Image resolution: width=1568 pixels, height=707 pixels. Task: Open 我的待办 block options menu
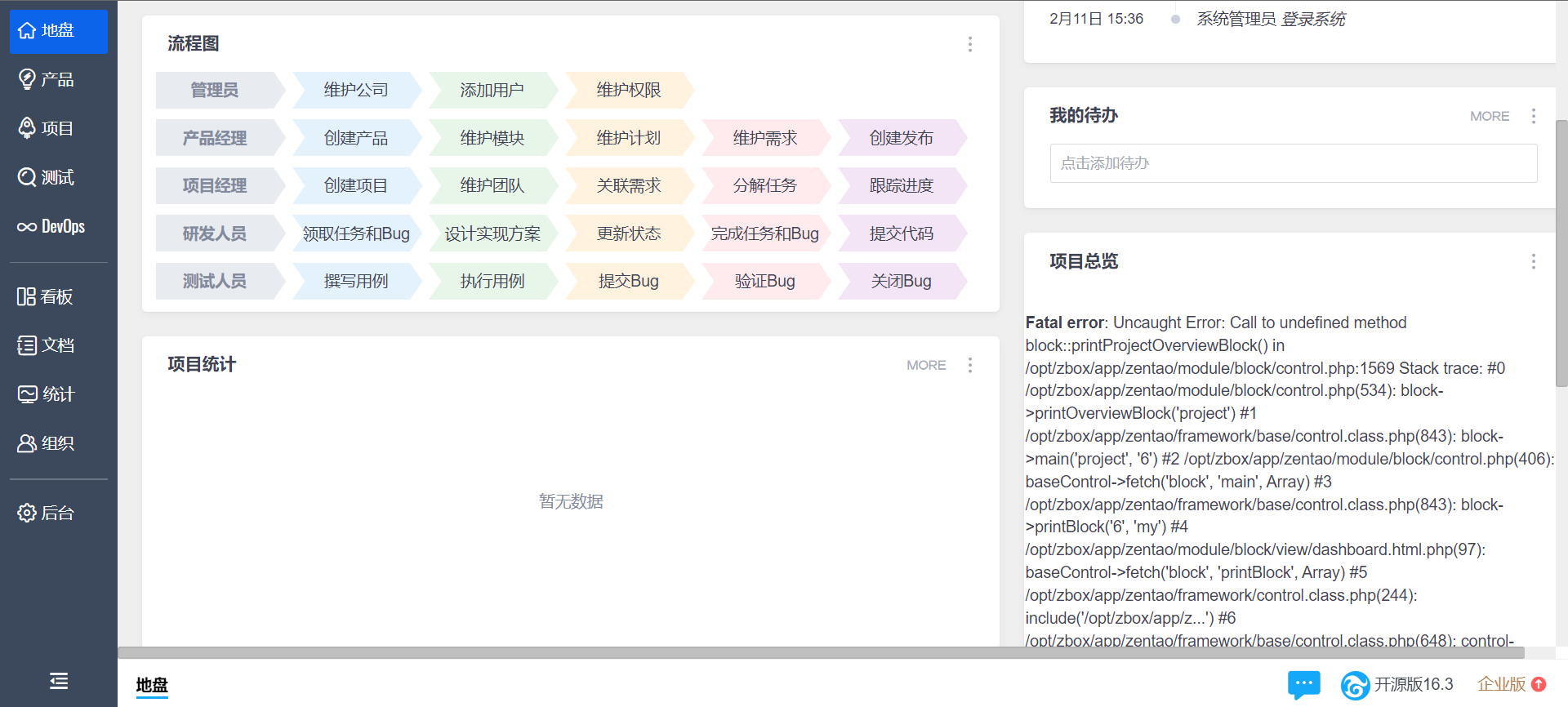click(x=1534, y=116)
